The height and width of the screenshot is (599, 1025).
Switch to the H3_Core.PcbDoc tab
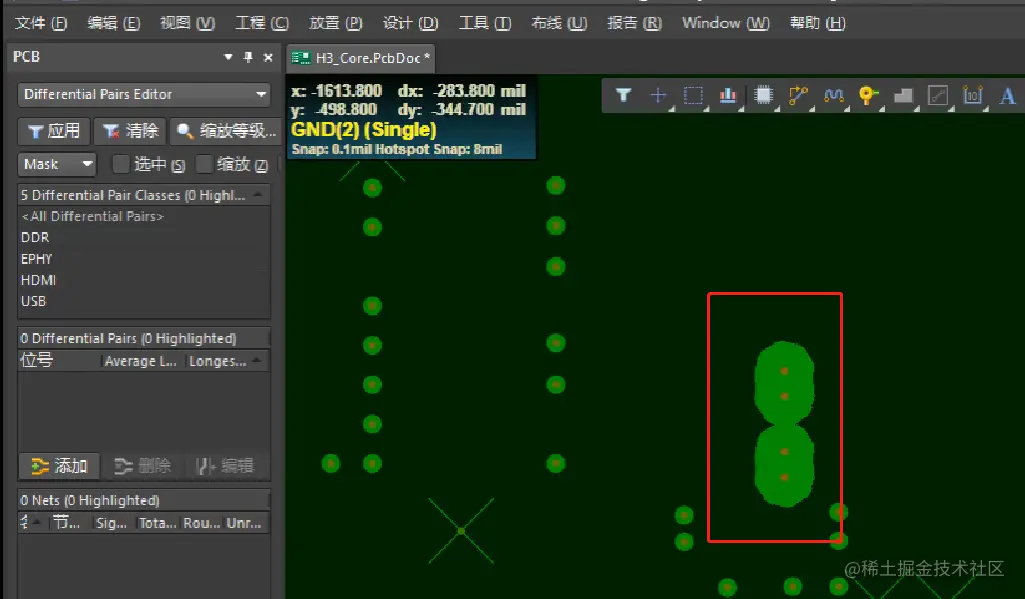pyautogui.click(x=361, y=58)
